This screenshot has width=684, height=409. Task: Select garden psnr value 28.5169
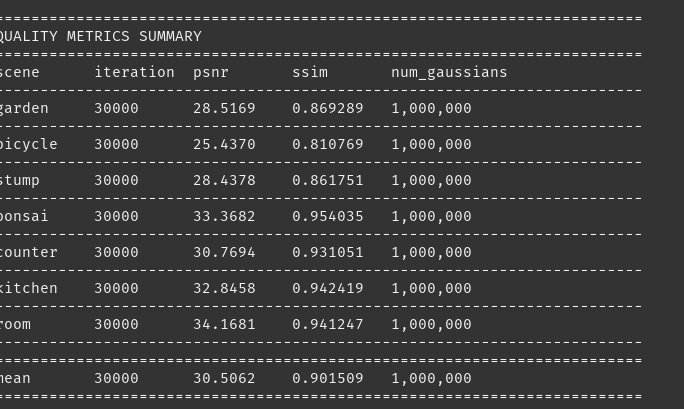click(x=224, y=108)
